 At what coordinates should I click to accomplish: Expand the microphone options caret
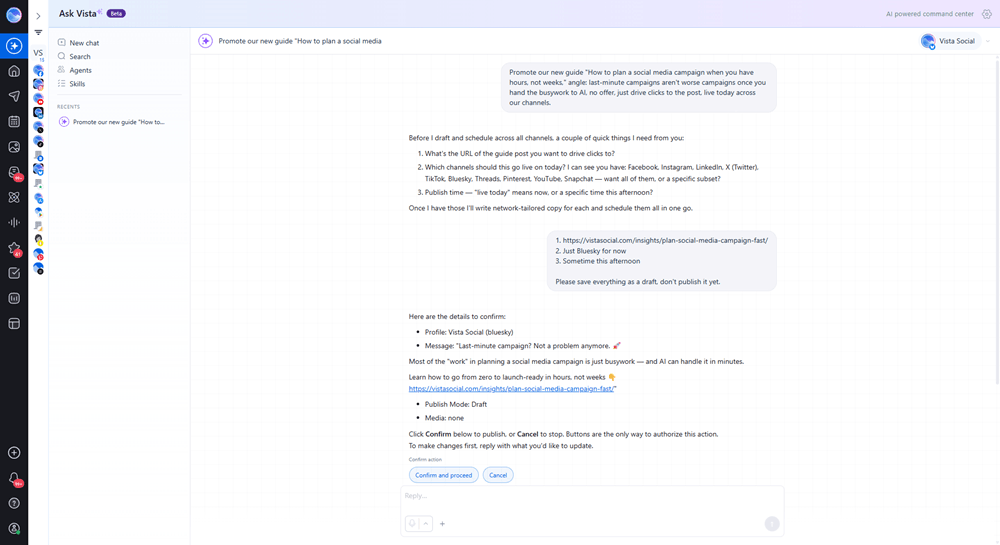[x=426, y=523]
